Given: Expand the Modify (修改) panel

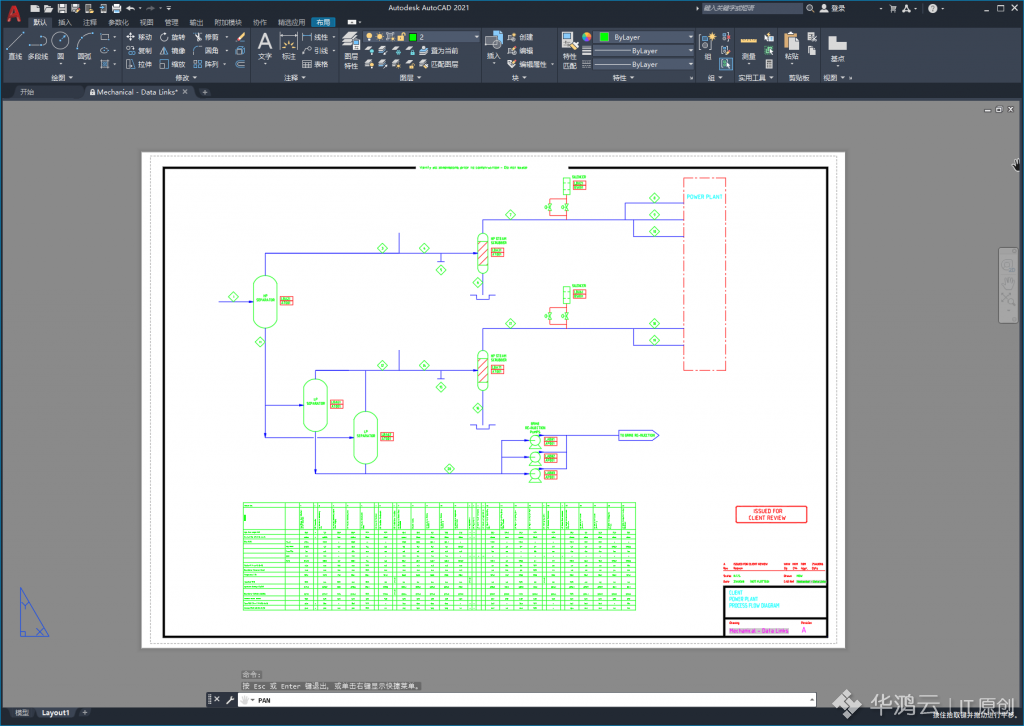Looking at the screenshot, I should pyautogui.click(x=186, y=78).
